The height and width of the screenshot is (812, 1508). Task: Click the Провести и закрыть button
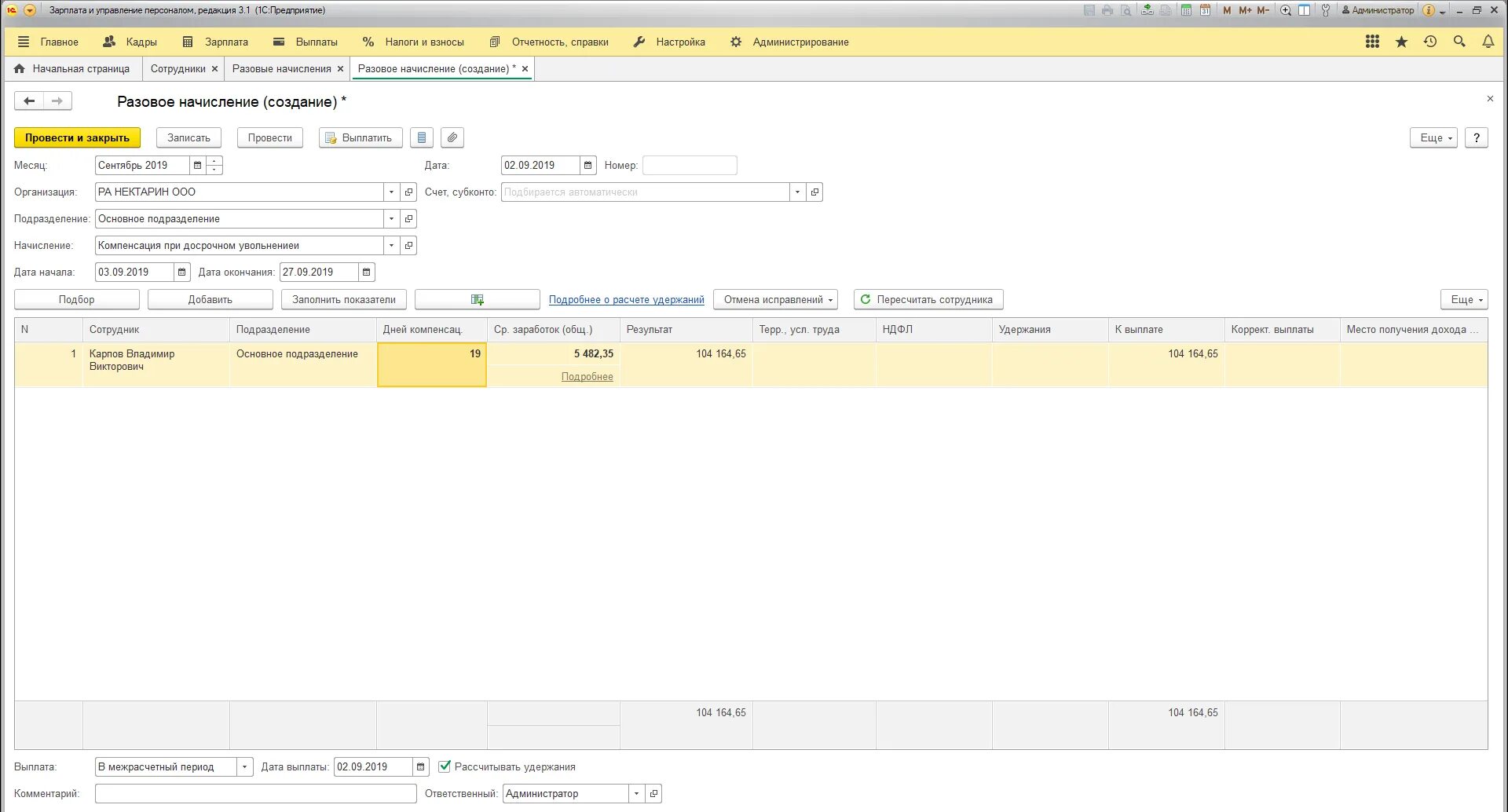click(x=77, y=137)
